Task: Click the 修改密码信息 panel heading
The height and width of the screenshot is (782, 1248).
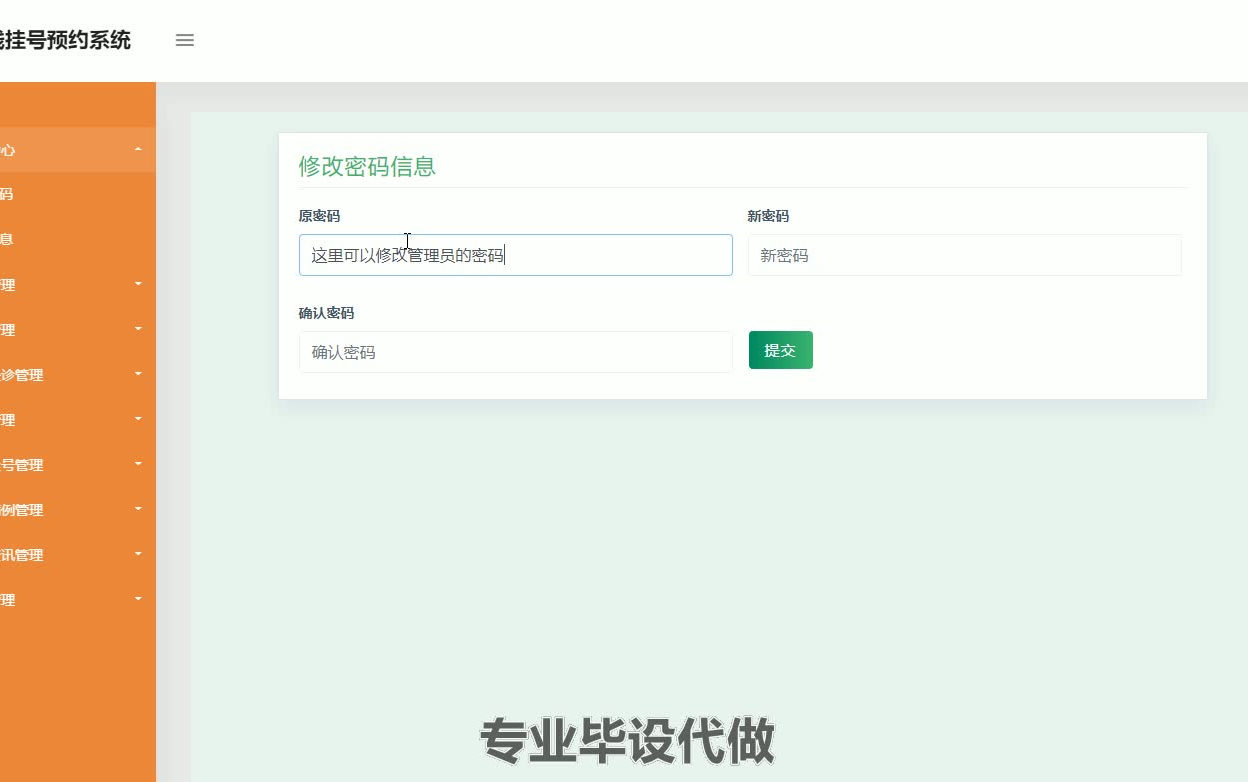Action: click(x=366, y=165)
